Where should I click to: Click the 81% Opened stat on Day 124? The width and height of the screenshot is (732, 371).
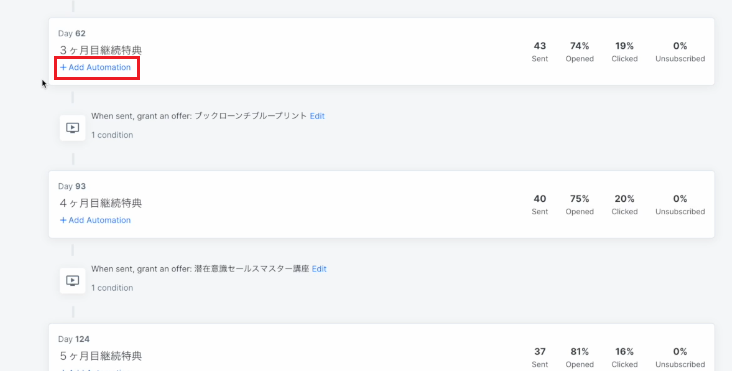tap(579, 357)
